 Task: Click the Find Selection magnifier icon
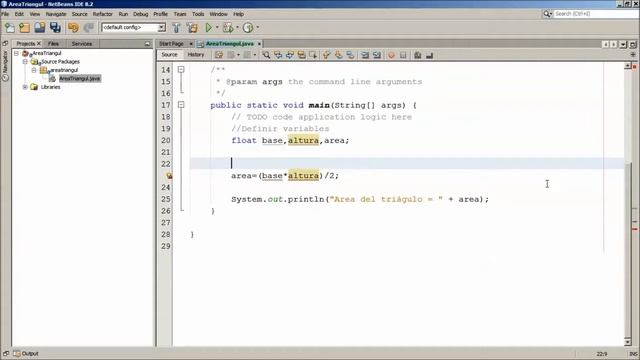266,55
